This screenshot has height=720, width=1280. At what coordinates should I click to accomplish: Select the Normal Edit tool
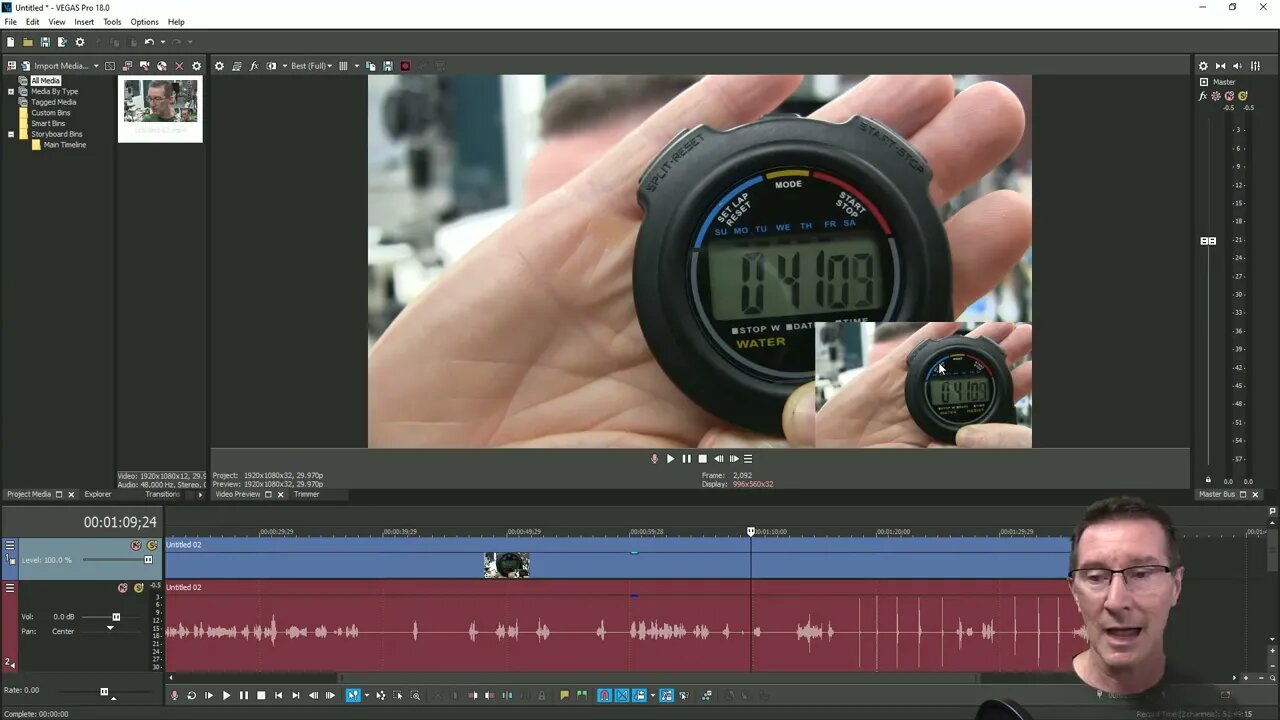tap(353, 695)
